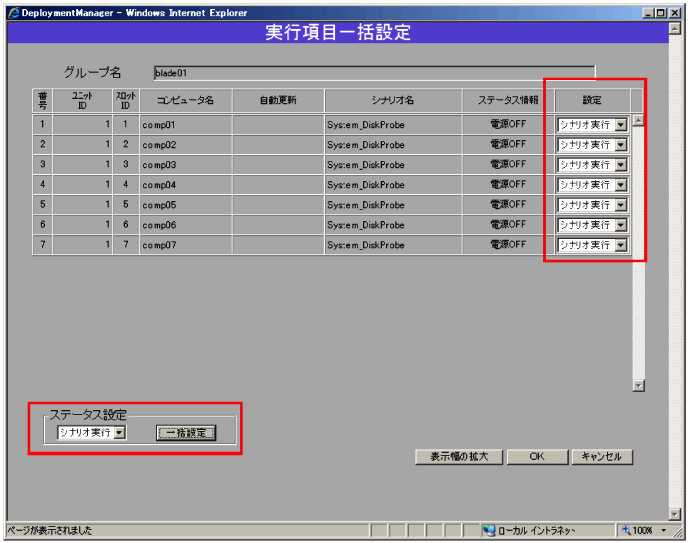Click System_DiskProbe scenario in comp01 row
This screenshot has height=543, width=688.
coord(366,125)
